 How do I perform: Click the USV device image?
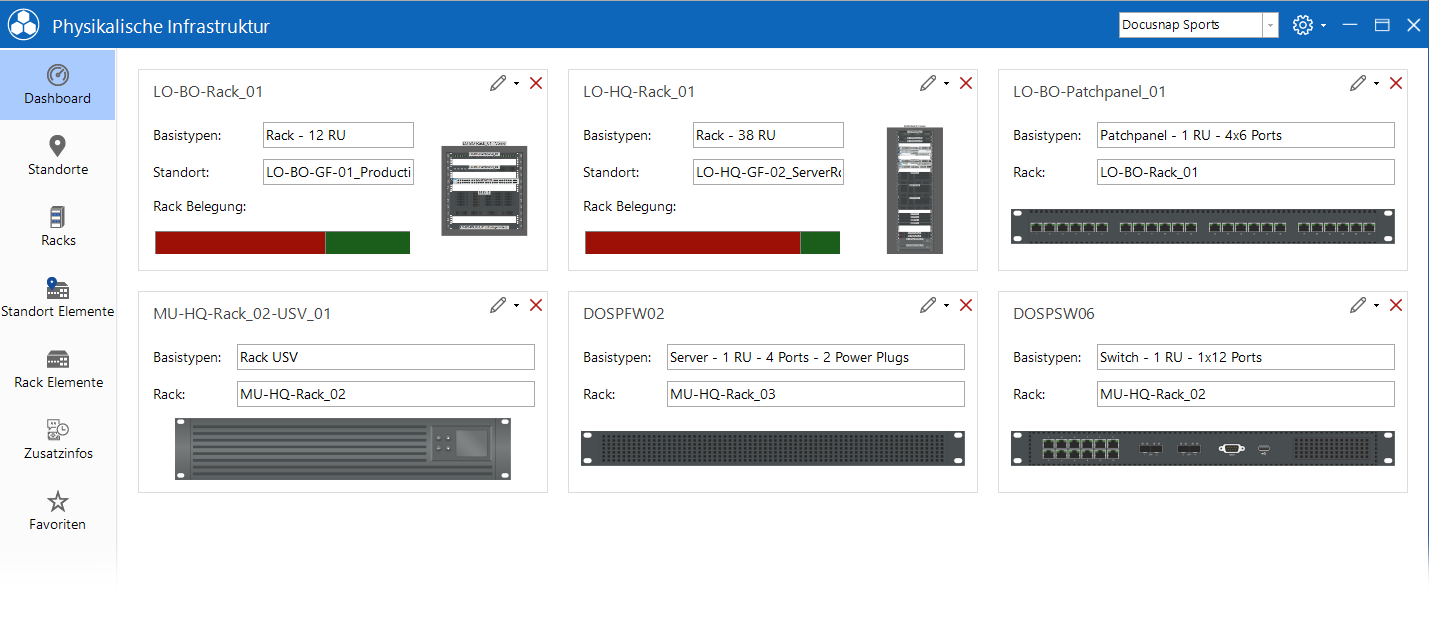[342, 448]
